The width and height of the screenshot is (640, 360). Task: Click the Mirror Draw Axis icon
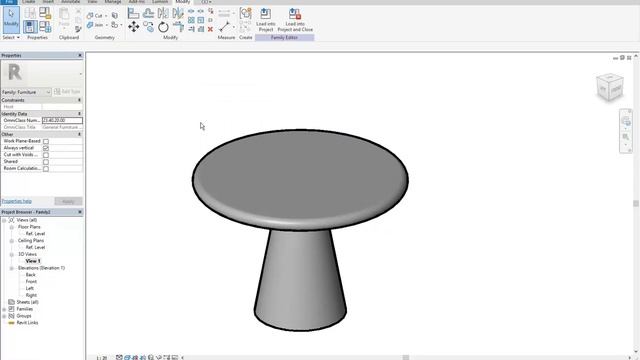178,13
